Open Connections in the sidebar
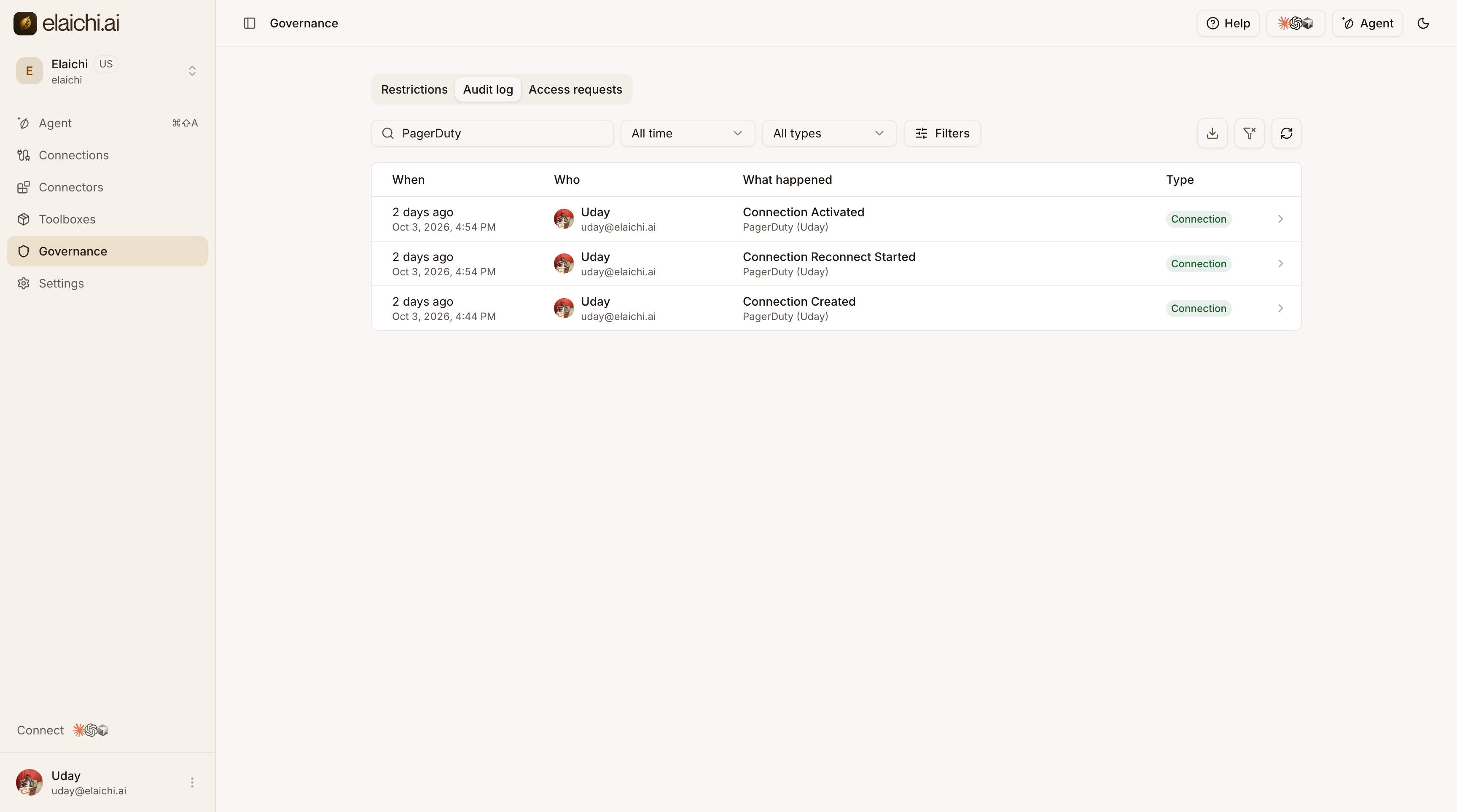Image resolution: width=1457 pixels, height=812 pixels. click(x=108, y=155)
